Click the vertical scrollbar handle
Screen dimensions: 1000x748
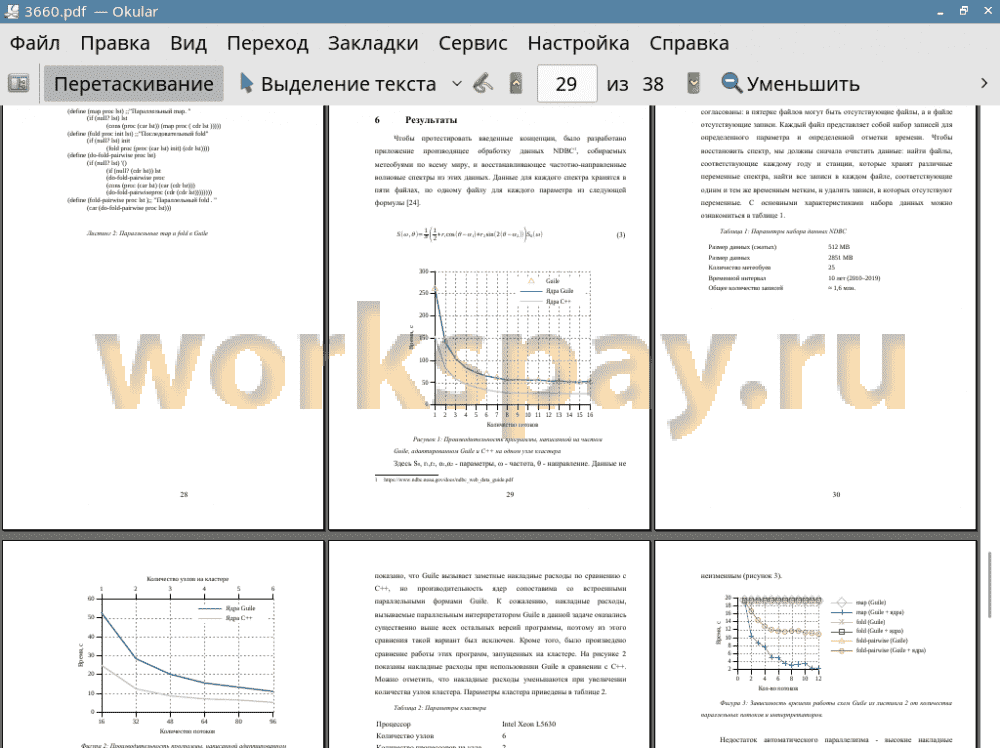pos(989,585)
